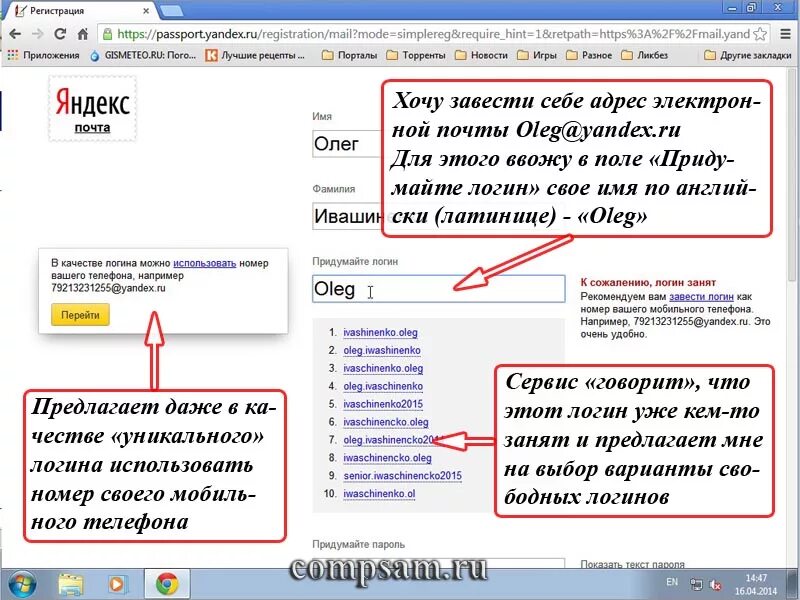The image size is (800, 600).
Task: Click the Имя field containing Олег
Action: pos(347,144)
